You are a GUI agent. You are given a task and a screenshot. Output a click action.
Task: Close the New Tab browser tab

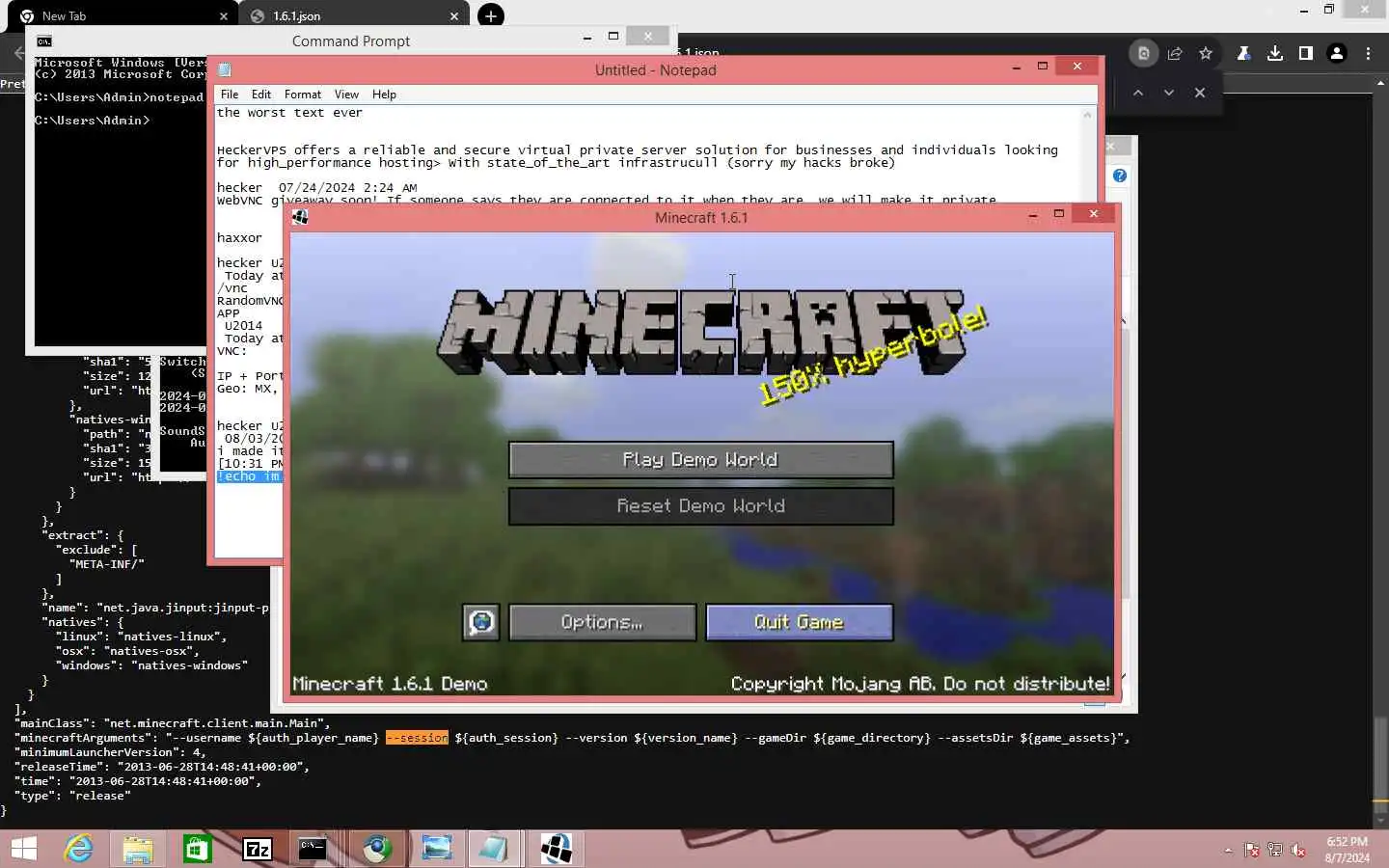224,16
